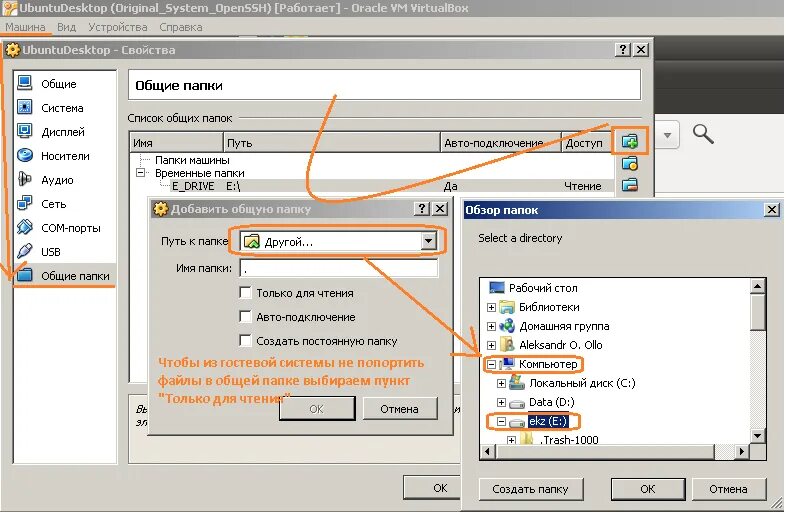Screen dimensions: 786x512
Task: Check Создать постоянную папку option
Action: 245,340
